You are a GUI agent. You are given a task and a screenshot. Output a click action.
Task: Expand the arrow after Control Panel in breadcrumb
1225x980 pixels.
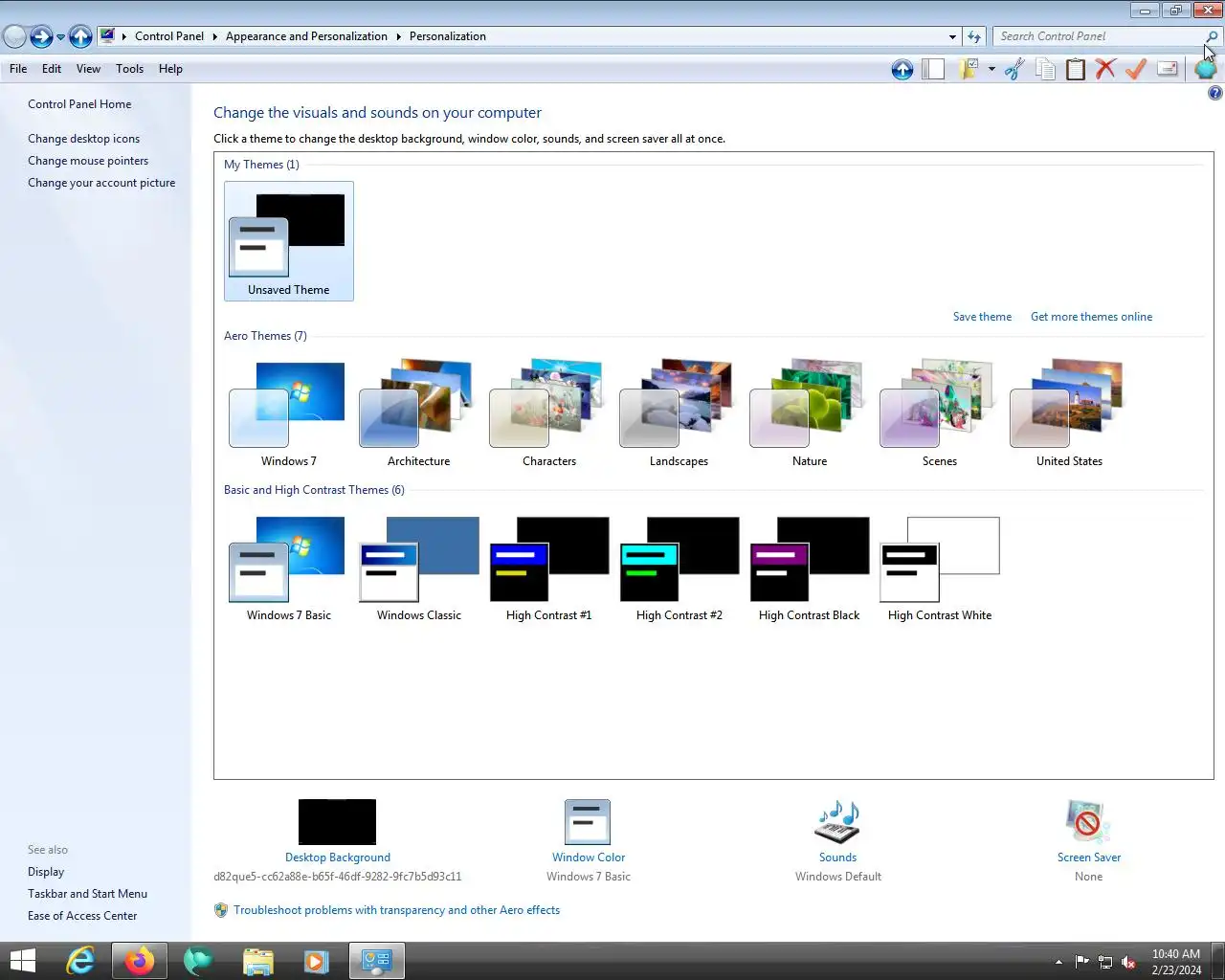pos(214,36)
